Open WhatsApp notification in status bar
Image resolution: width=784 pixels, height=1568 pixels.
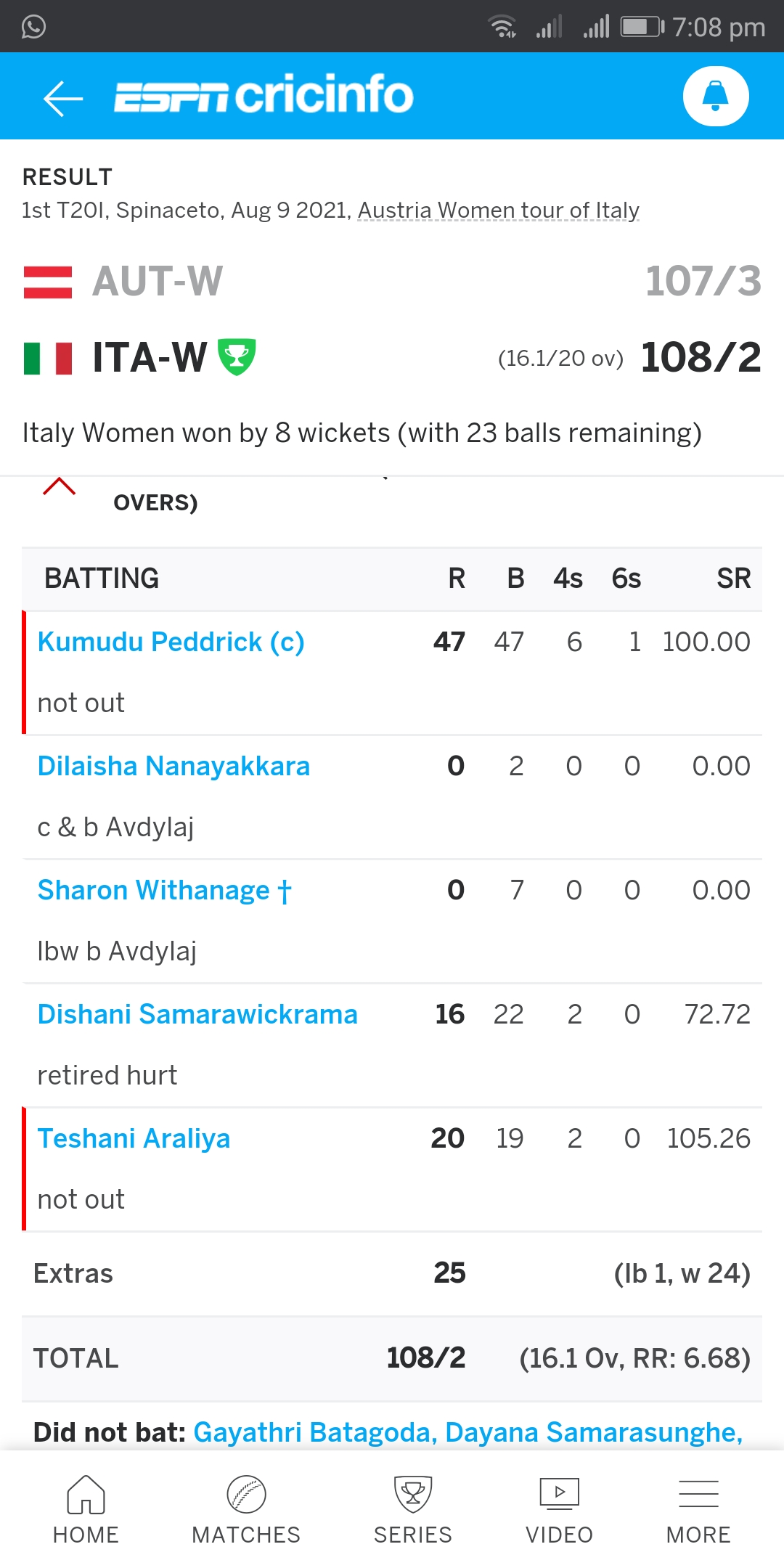point(33,27)
